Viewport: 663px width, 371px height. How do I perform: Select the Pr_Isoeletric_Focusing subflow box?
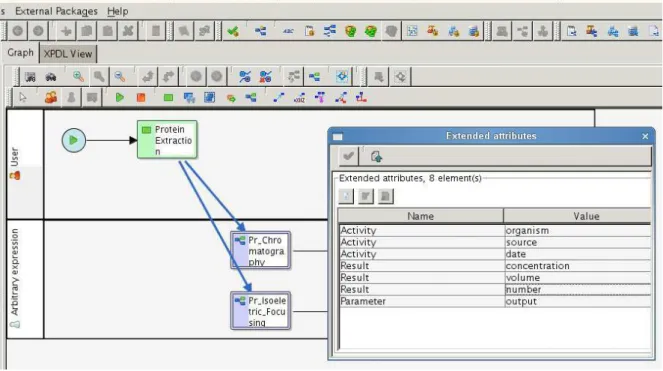260,311
